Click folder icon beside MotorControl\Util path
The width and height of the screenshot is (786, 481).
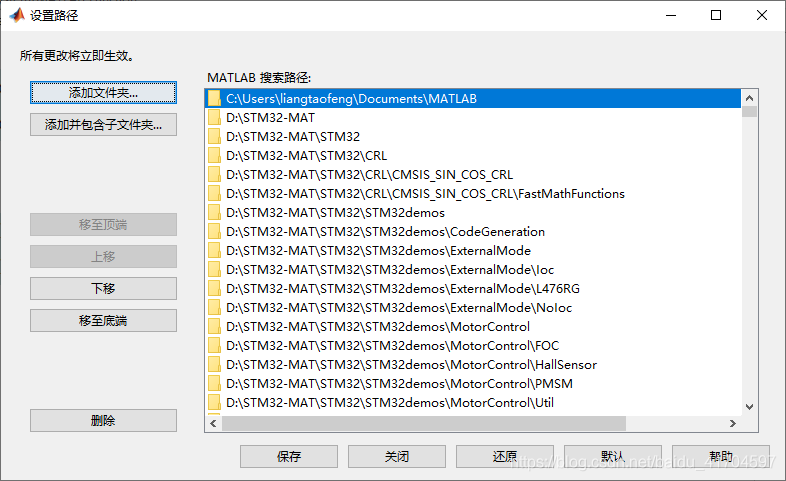point(214,402)
